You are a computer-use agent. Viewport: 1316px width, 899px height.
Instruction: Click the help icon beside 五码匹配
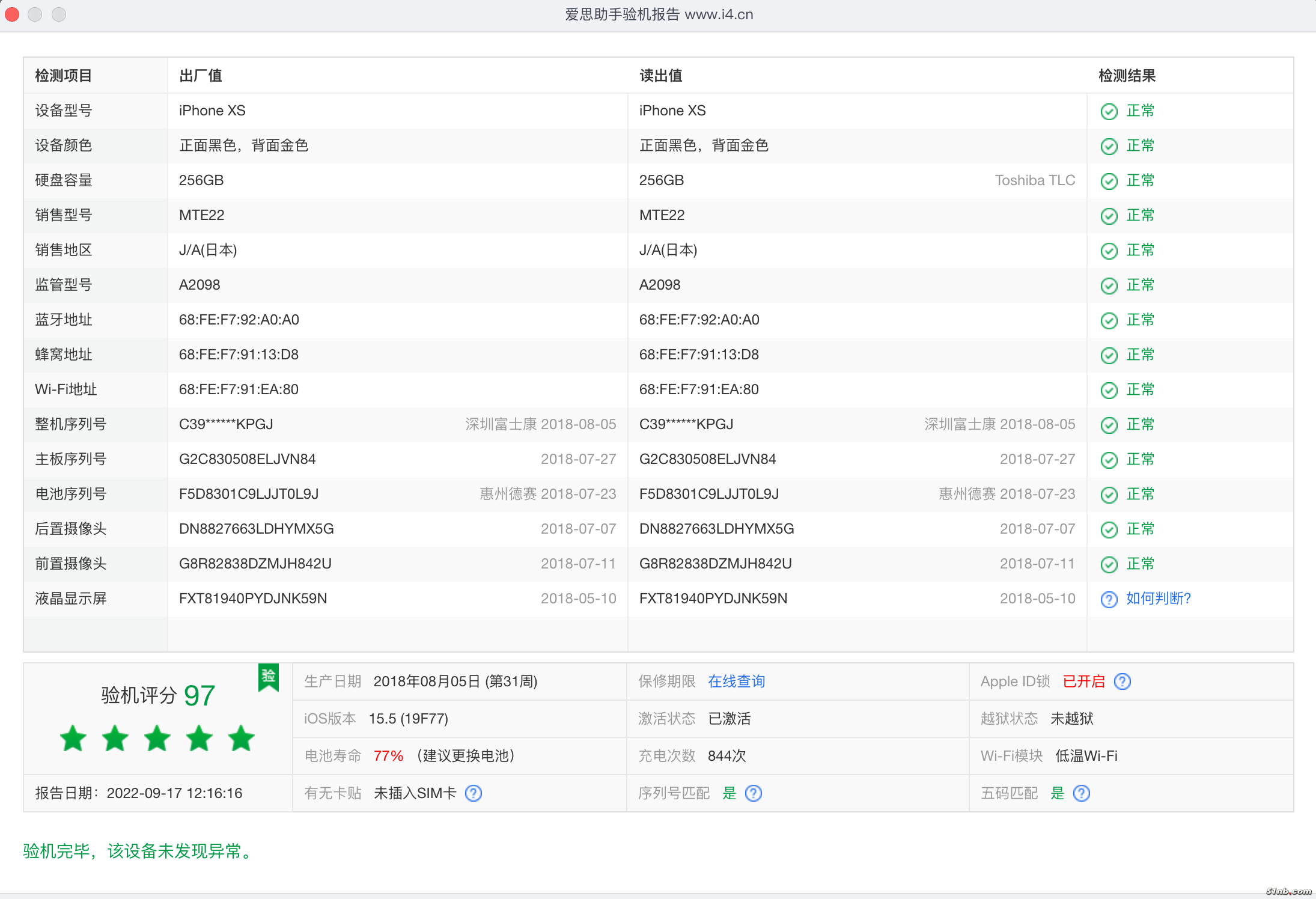tap(1081, 793)
